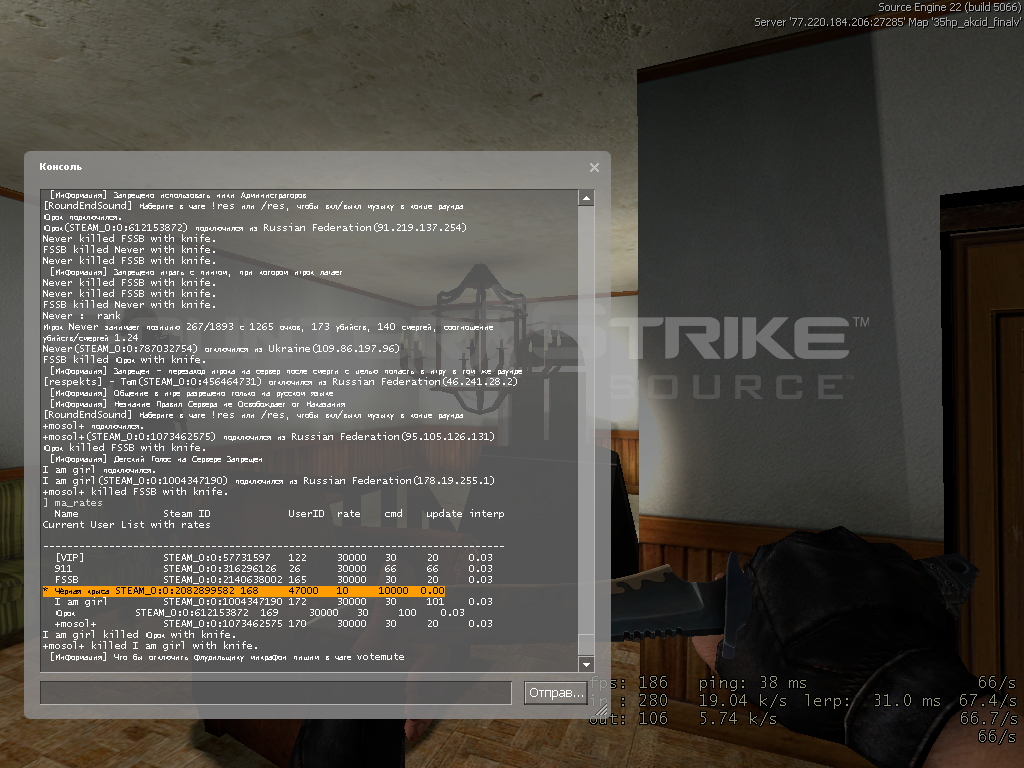Click 'Current User List with rates' text
1024x768 pixels.
pos(127,525)
